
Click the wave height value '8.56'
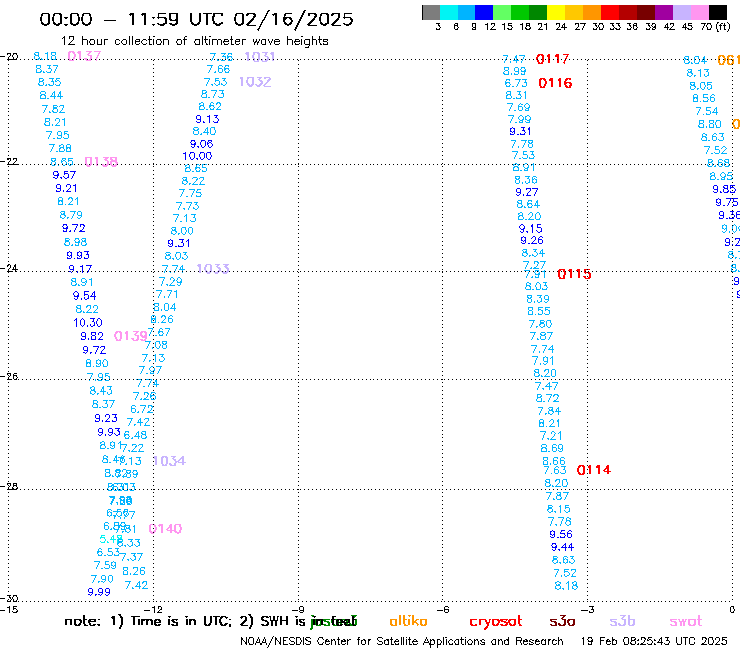pyautogui.click(x=704, y=98)
